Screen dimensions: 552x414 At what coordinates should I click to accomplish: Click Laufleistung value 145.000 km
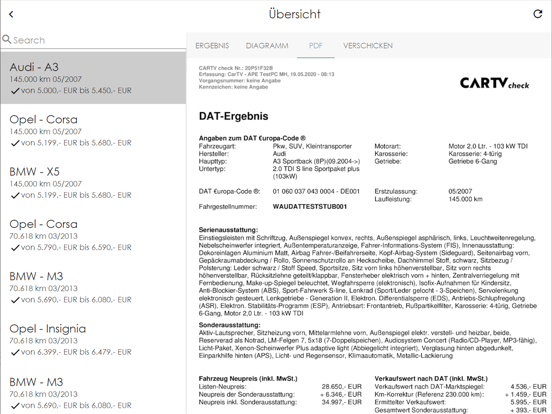coord(465,199)
